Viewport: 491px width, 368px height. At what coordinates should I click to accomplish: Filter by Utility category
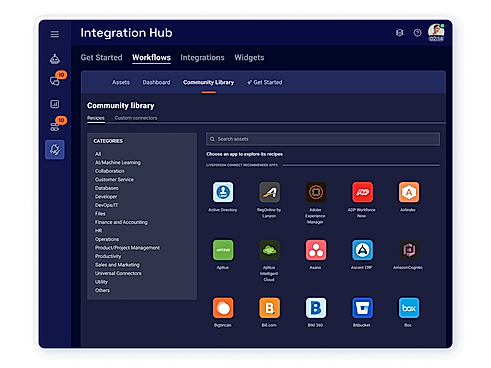pyautogui.click(x=101, y=282)
